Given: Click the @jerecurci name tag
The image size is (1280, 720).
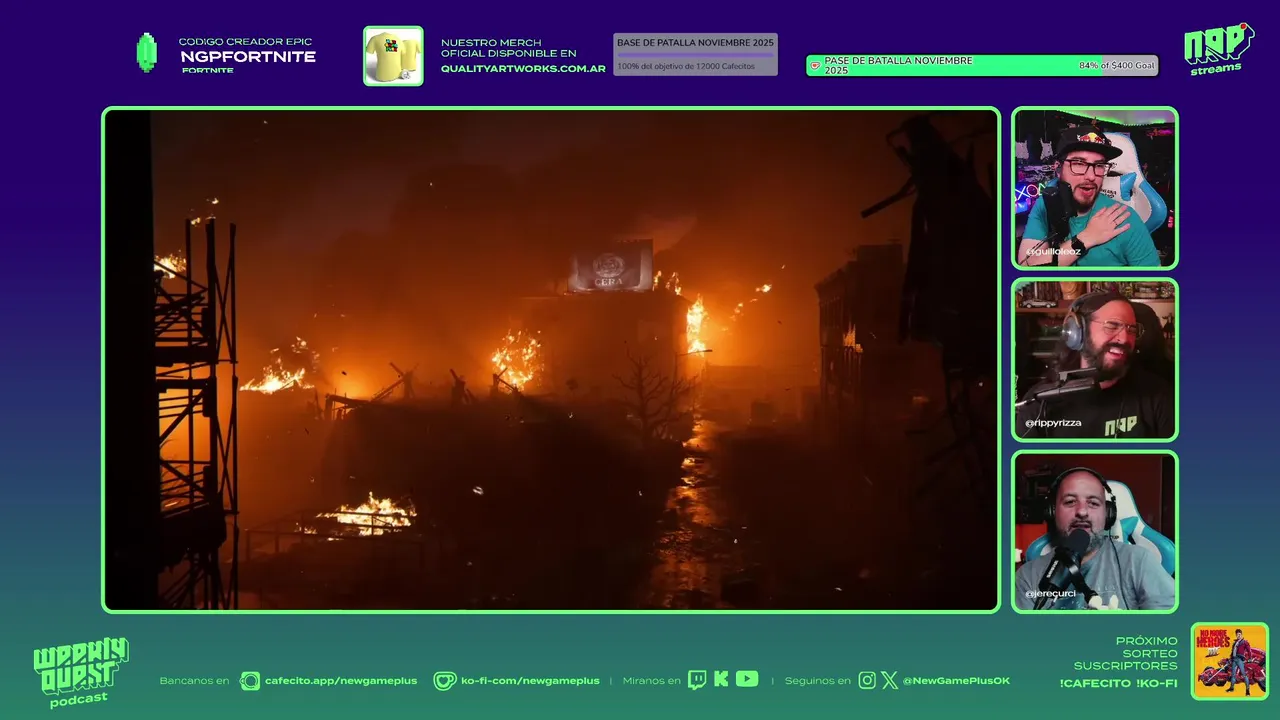Looking at the screenshot, I should point(1050,594).
